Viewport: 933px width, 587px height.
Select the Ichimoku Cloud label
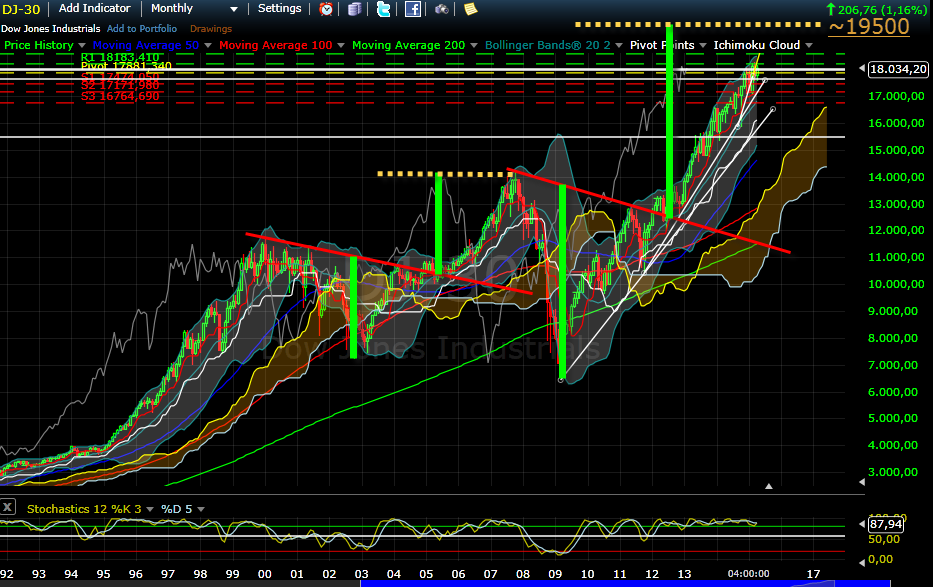(x=757, y=45)
